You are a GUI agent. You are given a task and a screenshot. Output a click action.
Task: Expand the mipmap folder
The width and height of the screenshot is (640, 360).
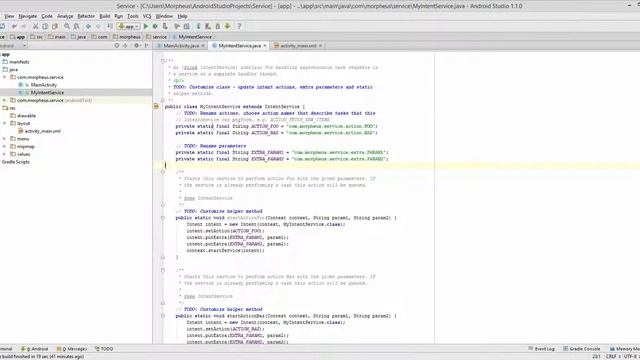pyautogui.click(x=4, y=147)
